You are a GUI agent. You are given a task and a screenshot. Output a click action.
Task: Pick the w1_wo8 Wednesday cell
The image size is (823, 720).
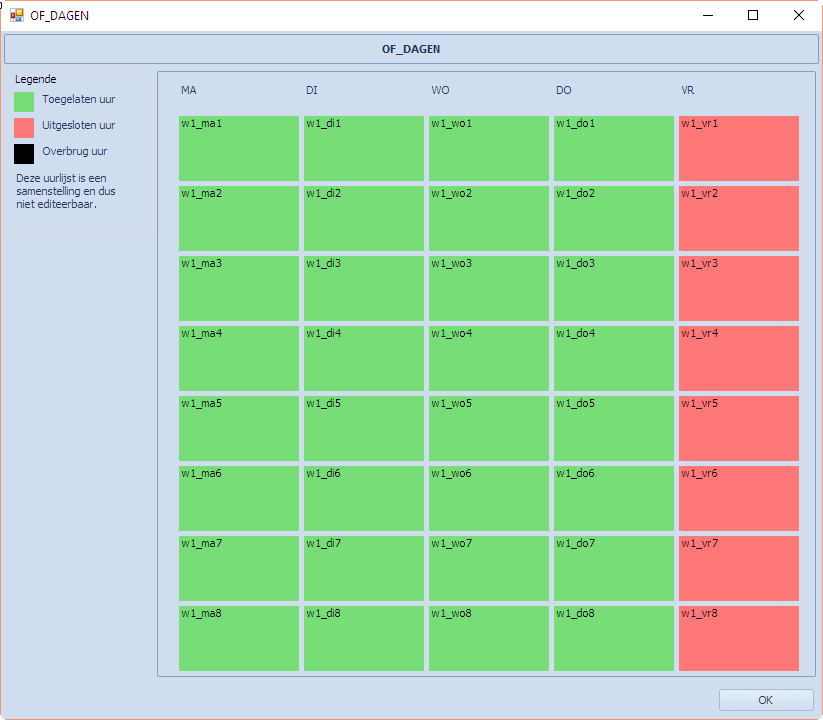(x=489, y=638)
